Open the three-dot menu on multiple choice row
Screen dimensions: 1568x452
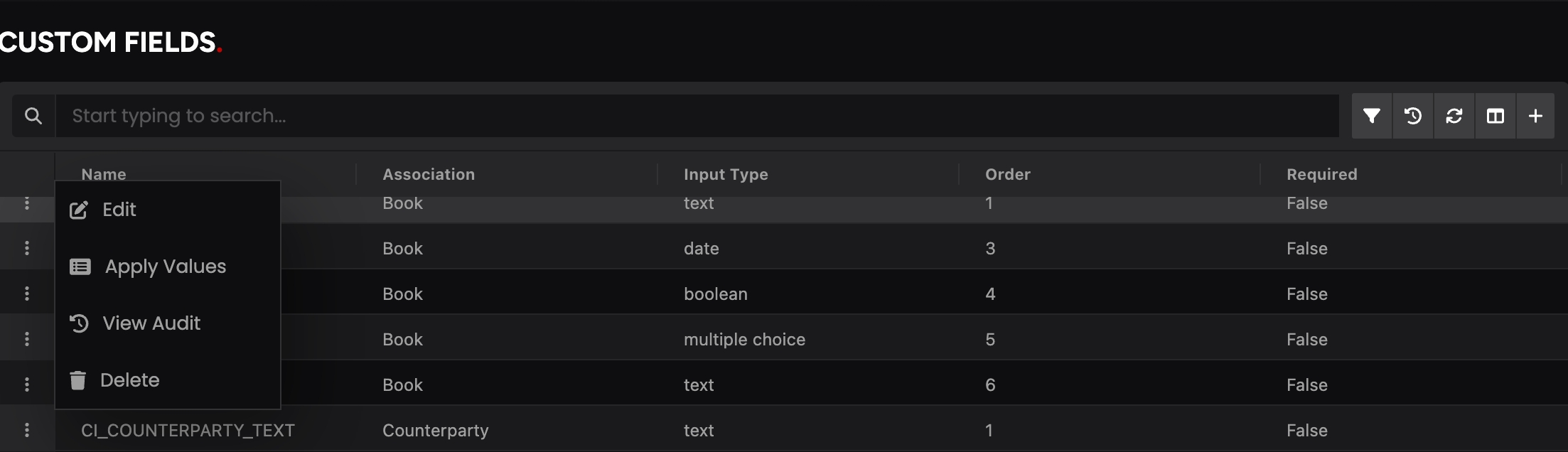pos(27,339)
